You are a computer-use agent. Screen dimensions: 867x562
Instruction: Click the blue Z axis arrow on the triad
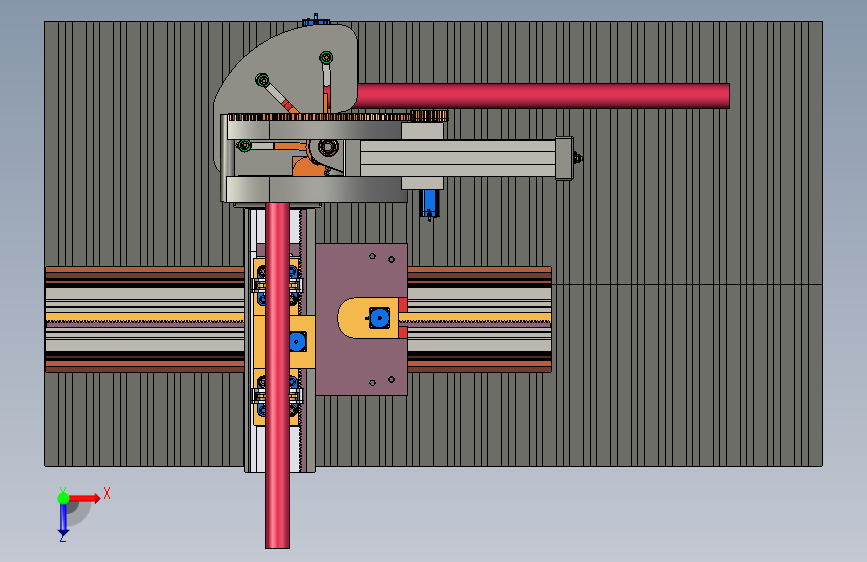pos(63,519)
